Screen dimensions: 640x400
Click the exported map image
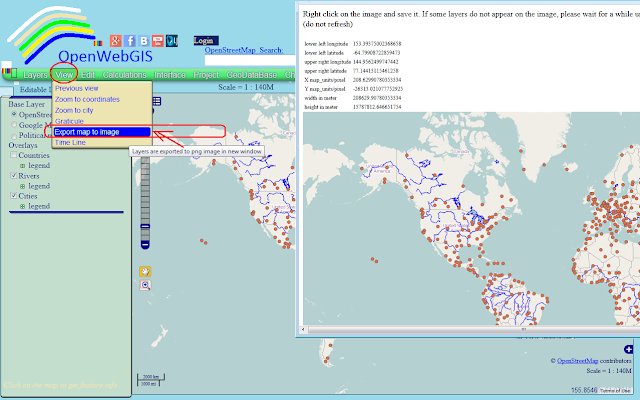[x=471, y=218]
